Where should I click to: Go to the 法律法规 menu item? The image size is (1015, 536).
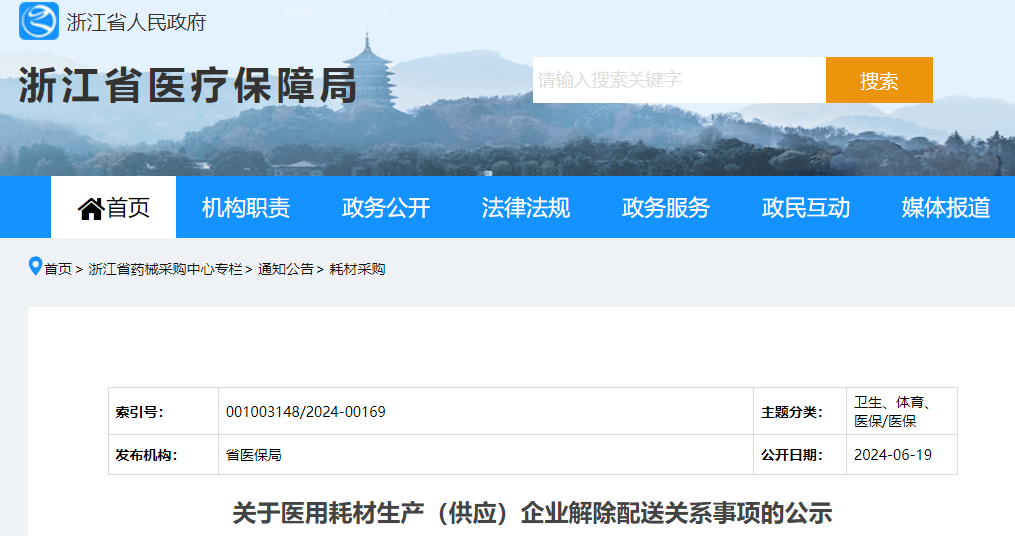pyautogui.click(x=526, y=208)
